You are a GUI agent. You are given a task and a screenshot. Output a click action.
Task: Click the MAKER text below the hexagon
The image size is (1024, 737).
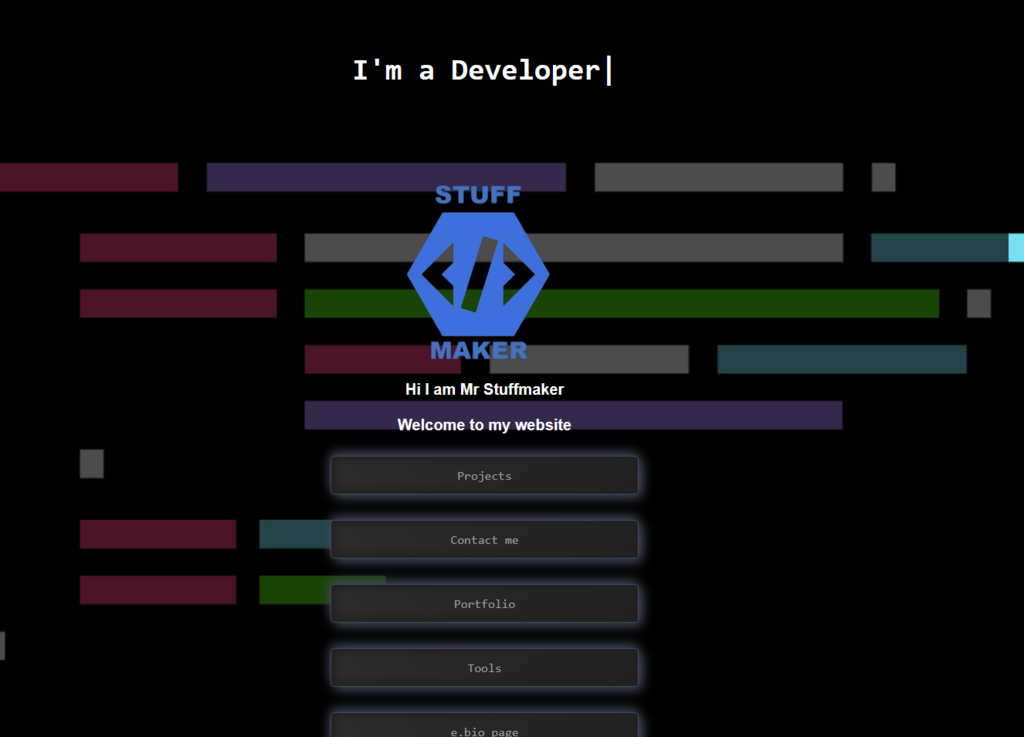478,350
